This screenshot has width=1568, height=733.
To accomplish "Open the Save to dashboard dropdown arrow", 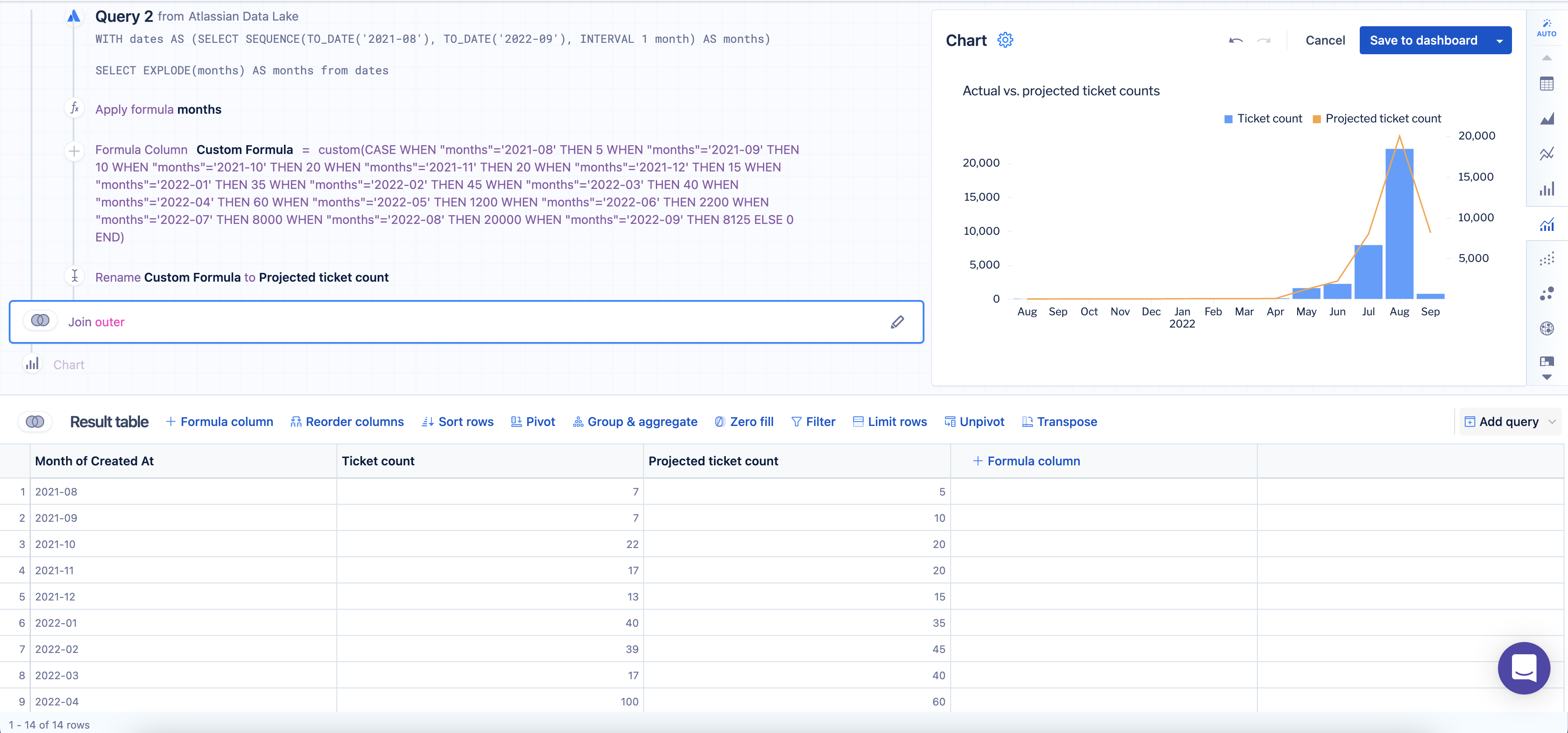I will [x=1499, y=41].
